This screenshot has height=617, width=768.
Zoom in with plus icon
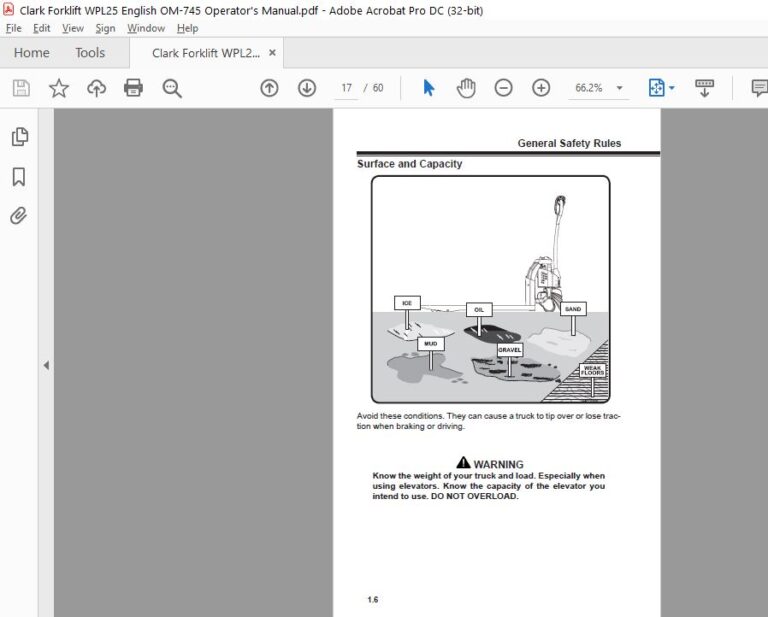click(x=541, y=88)
